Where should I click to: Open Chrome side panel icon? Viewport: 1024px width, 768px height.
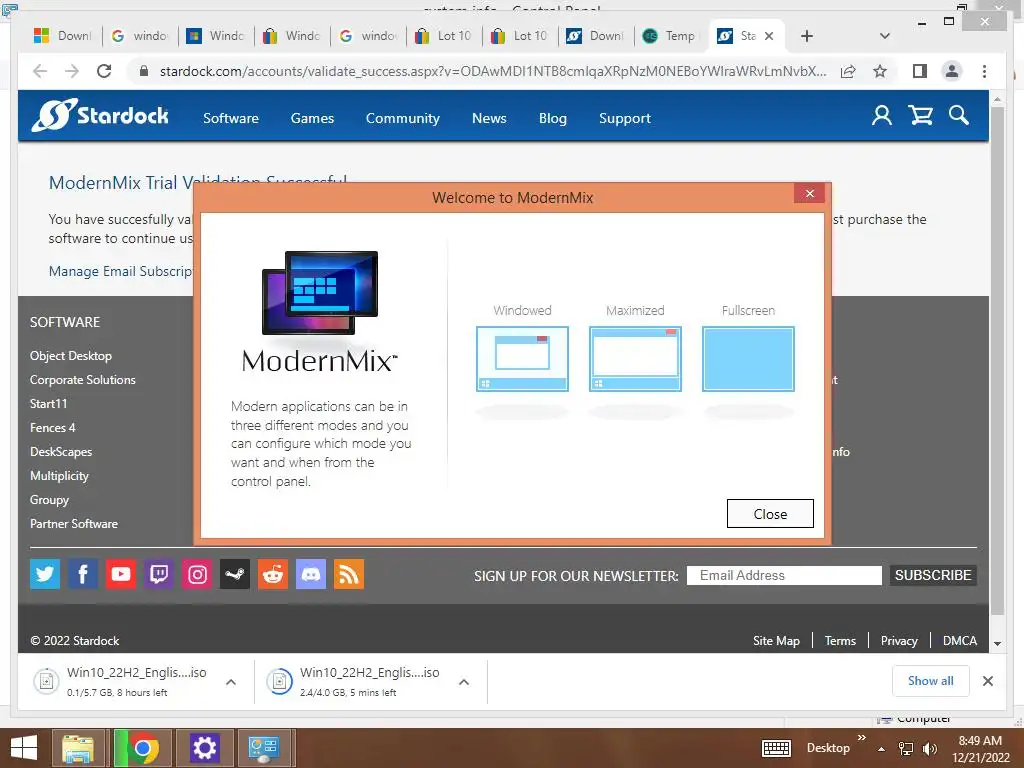tap(920, 71)
